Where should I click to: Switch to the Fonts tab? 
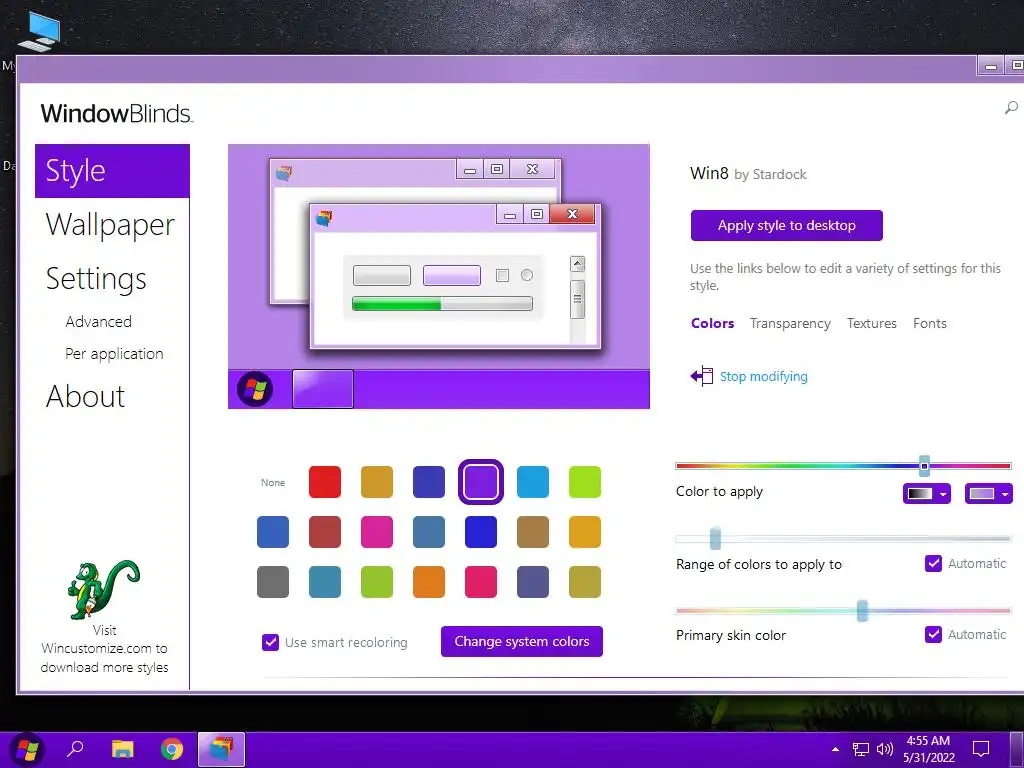(x=930, y=323)
